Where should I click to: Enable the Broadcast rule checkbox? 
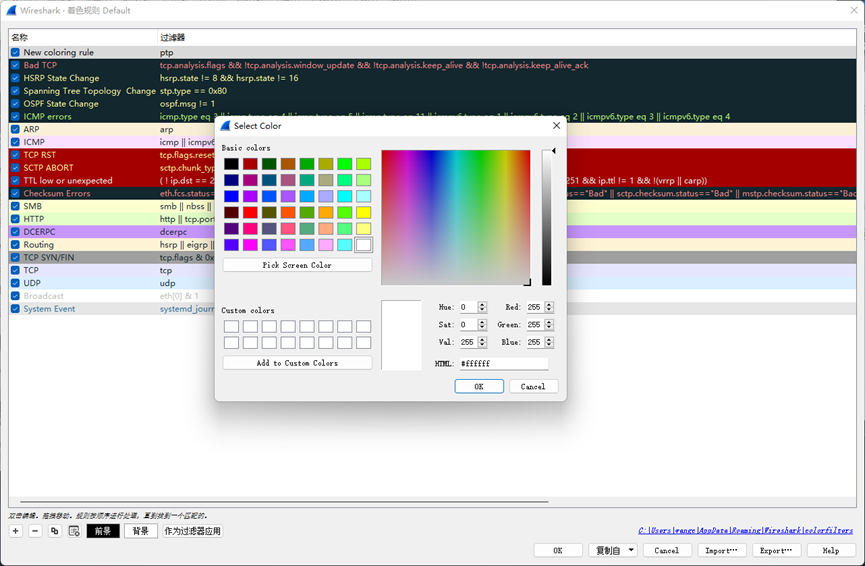pos(15,296)
